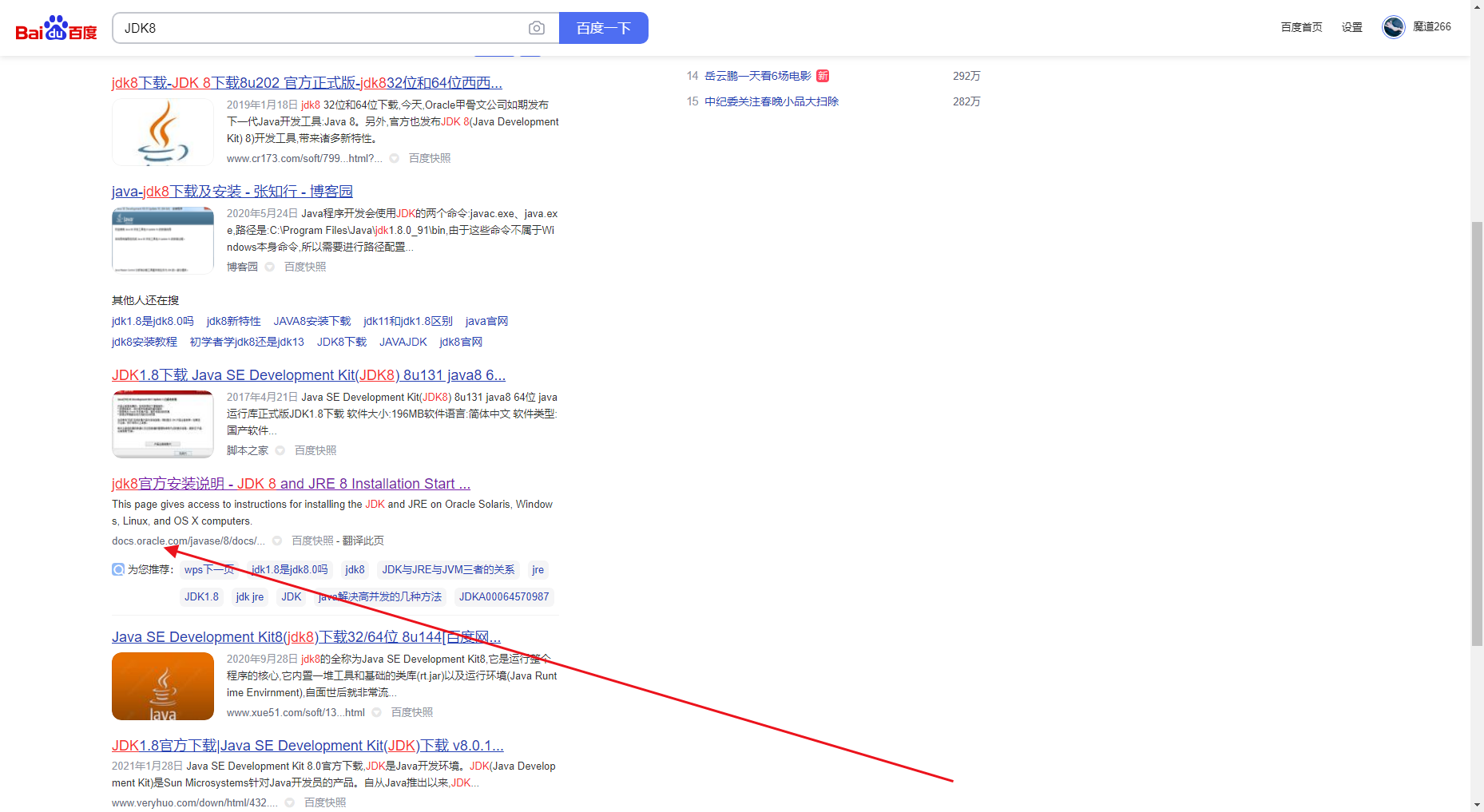Click the circle icon beside www.cr173.com URL
The height and width of the screenshot is (812, 1484).
(x=395, y=158)
